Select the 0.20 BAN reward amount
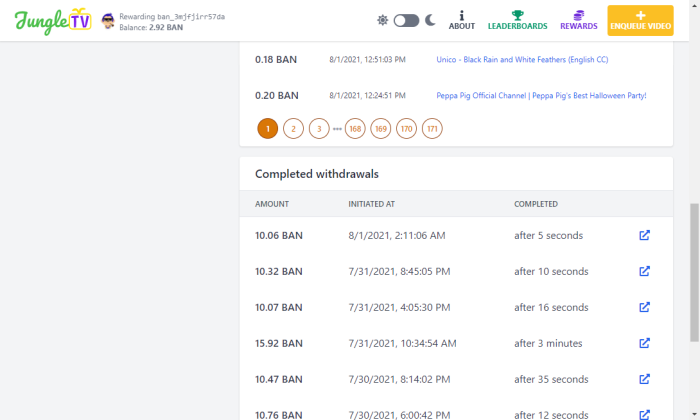 pos(276,96)
